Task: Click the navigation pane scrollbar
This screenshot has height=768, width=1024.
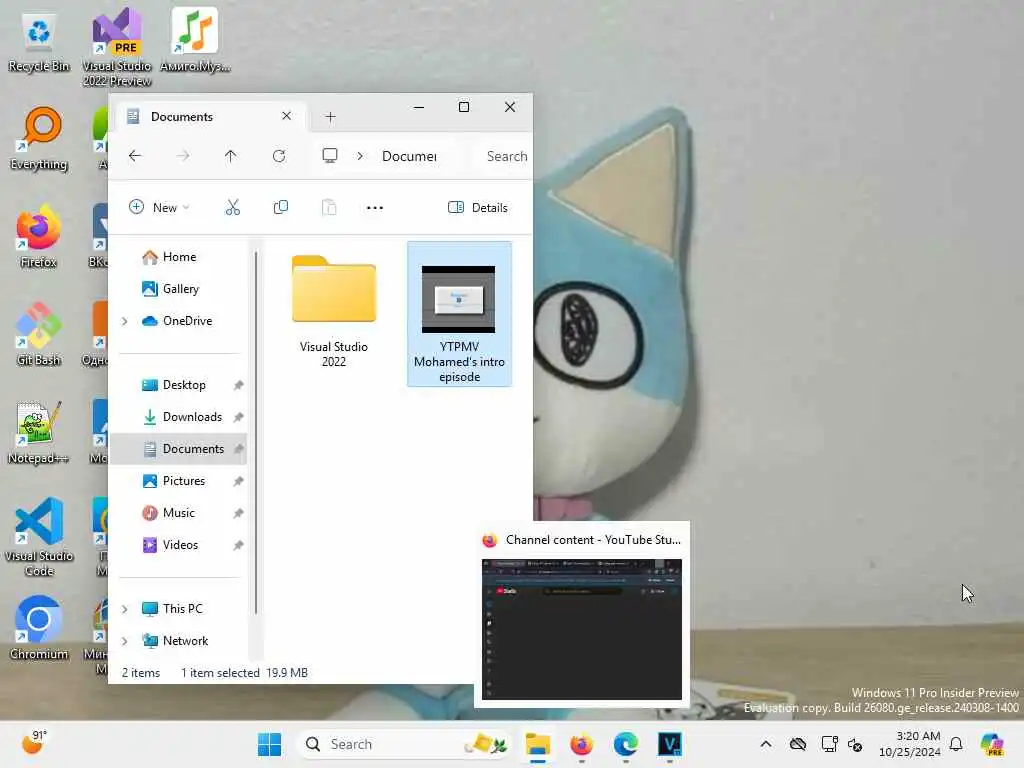Action: [x=256, y=432]
